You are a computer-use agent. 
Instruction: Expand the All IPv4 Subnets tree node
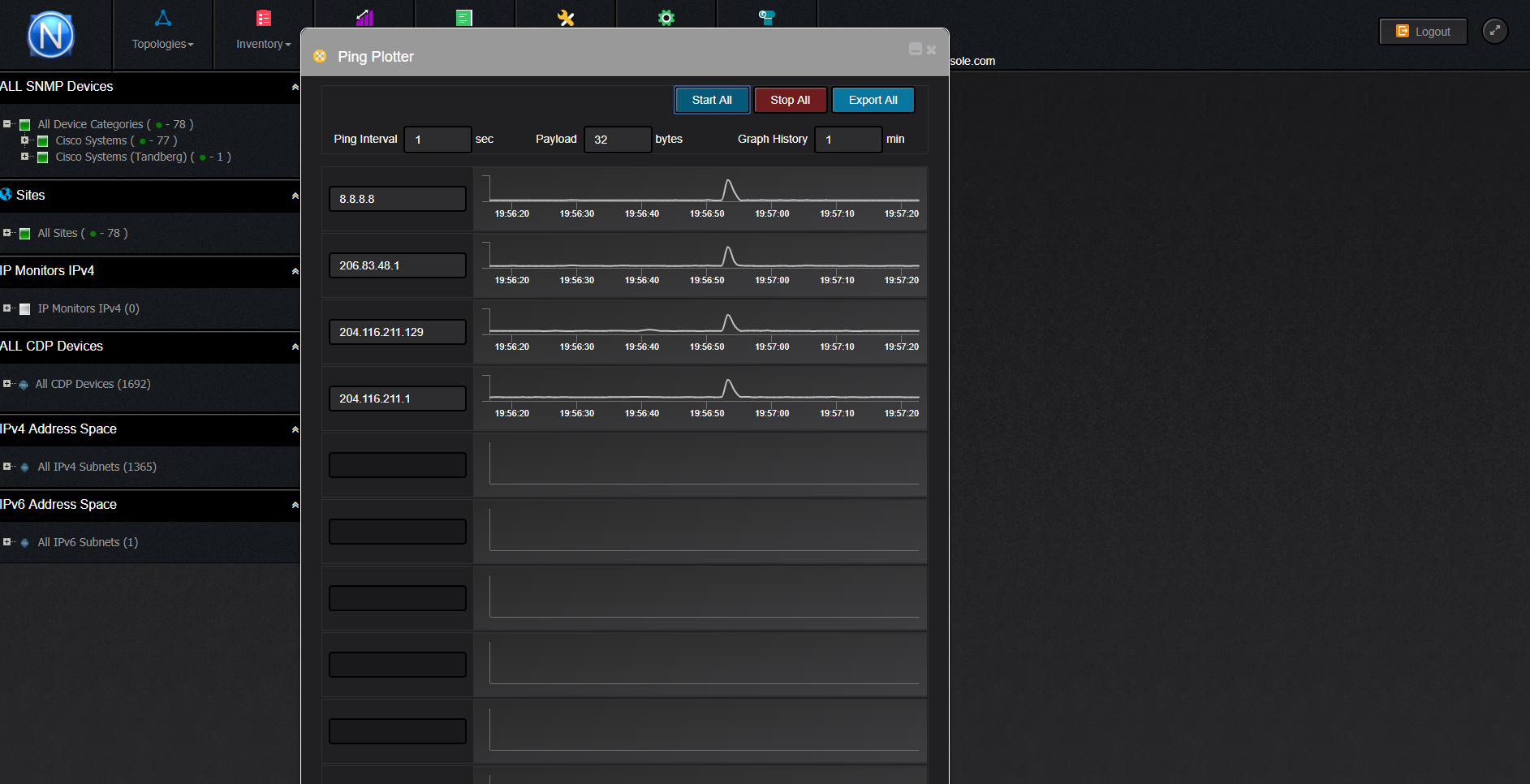tap(6, 467)
